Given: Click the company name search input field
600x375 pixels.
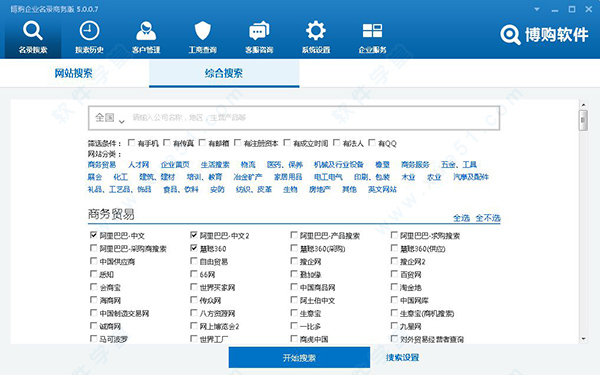Looking at the screenshot, I should 314,117.
